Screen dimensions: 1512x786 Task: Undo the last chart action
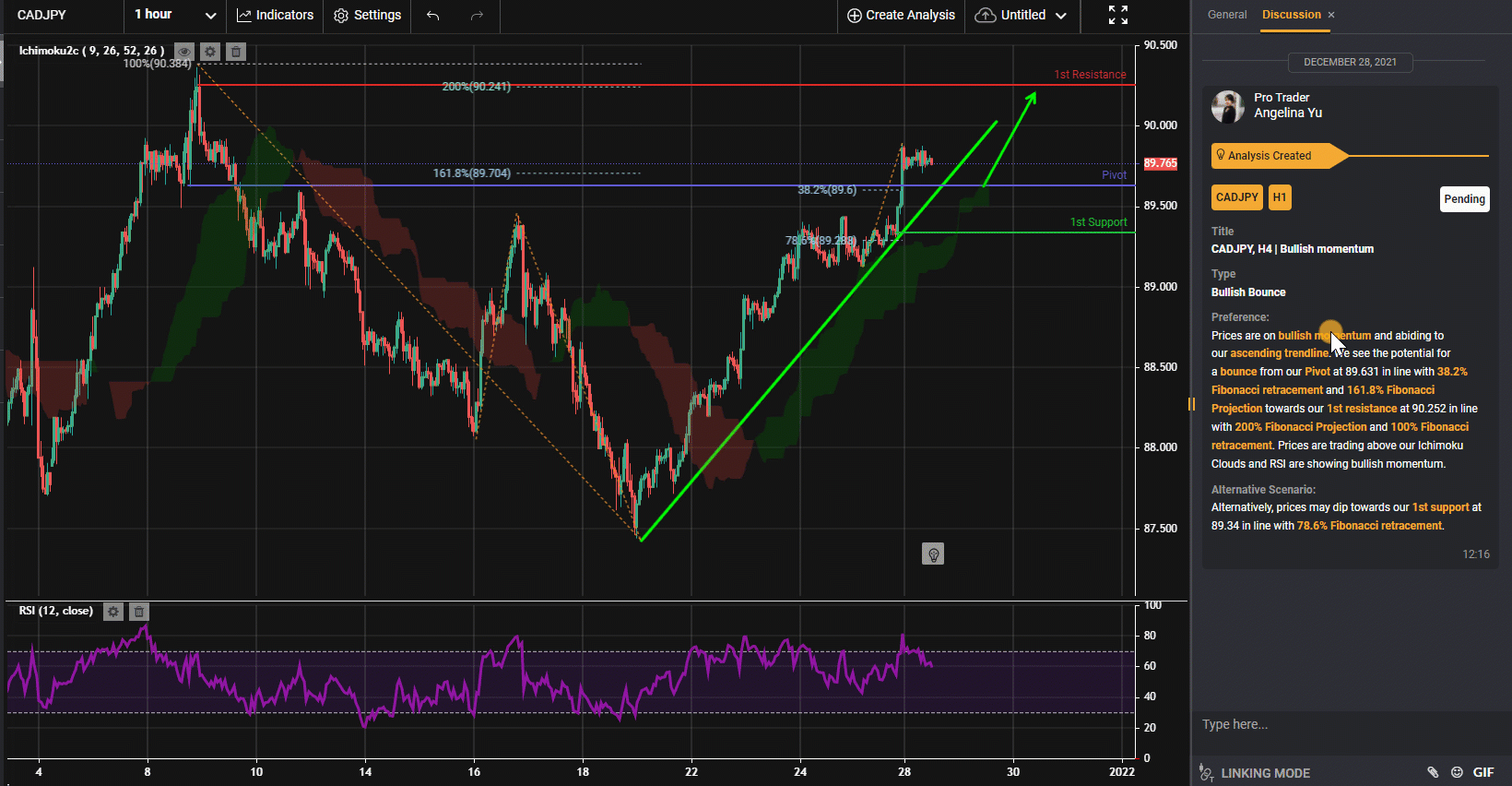pos(433,15)
